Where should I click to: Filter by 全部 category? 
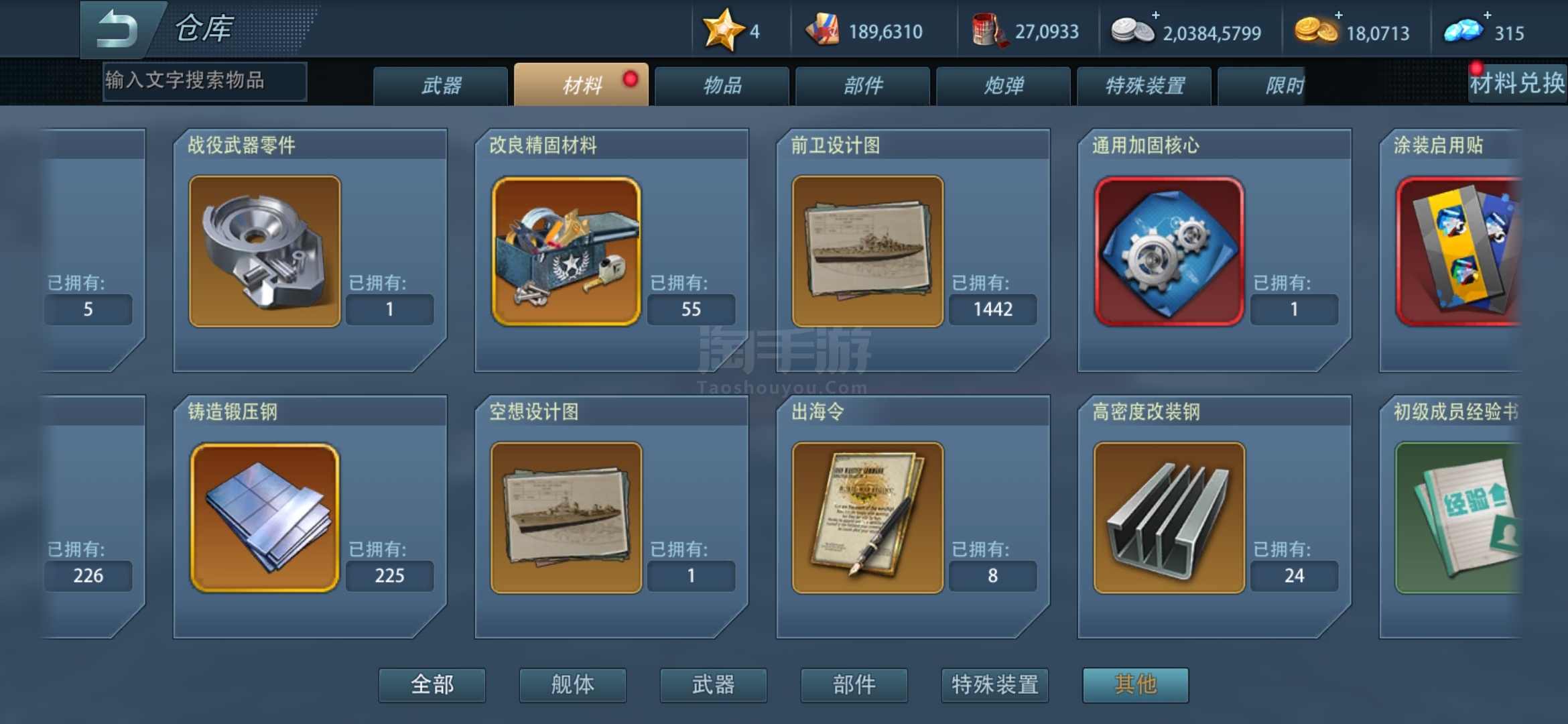tap(432, 684)
